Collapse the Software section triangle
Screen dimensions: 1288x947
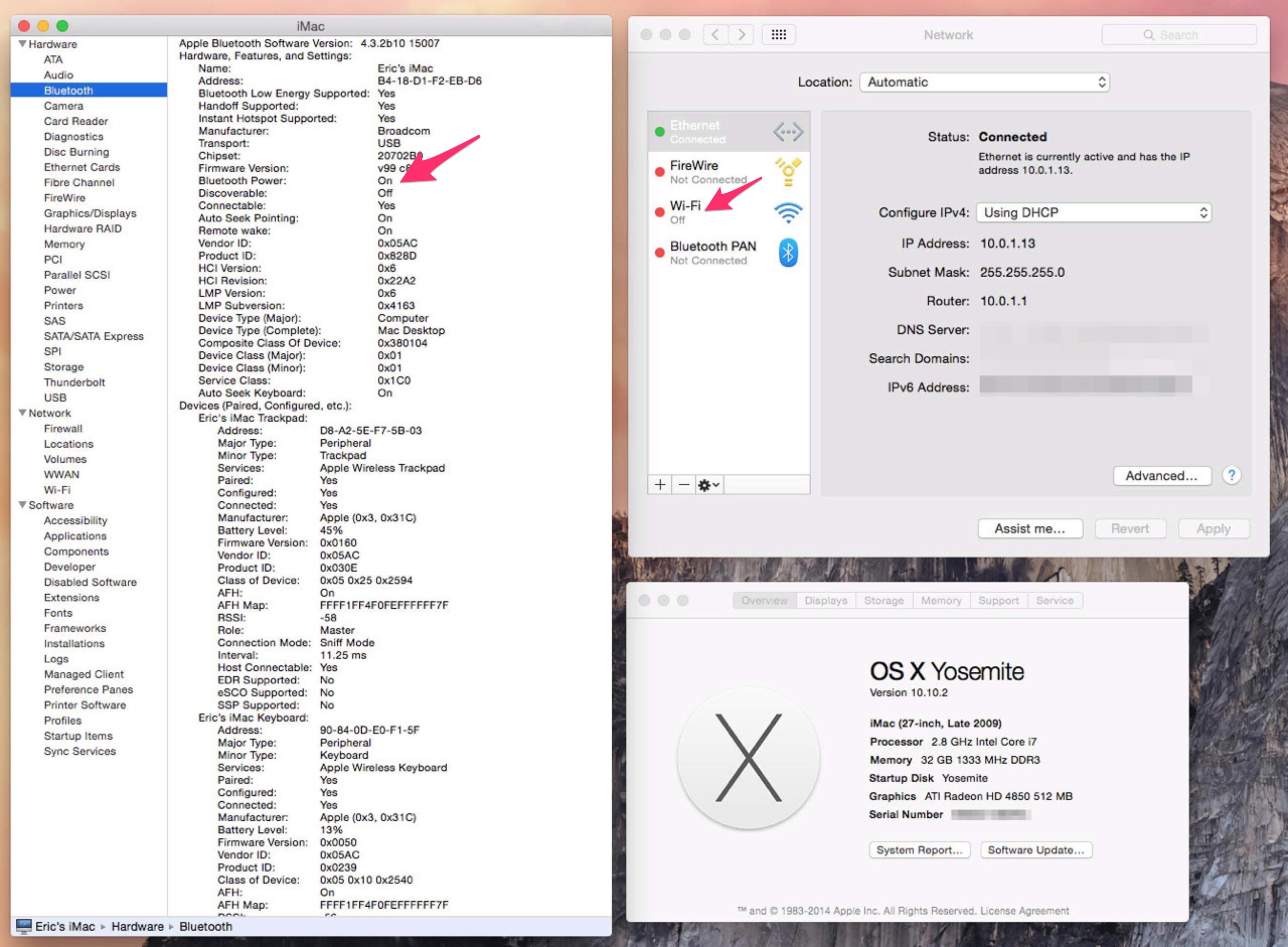(x=22, y=505)
